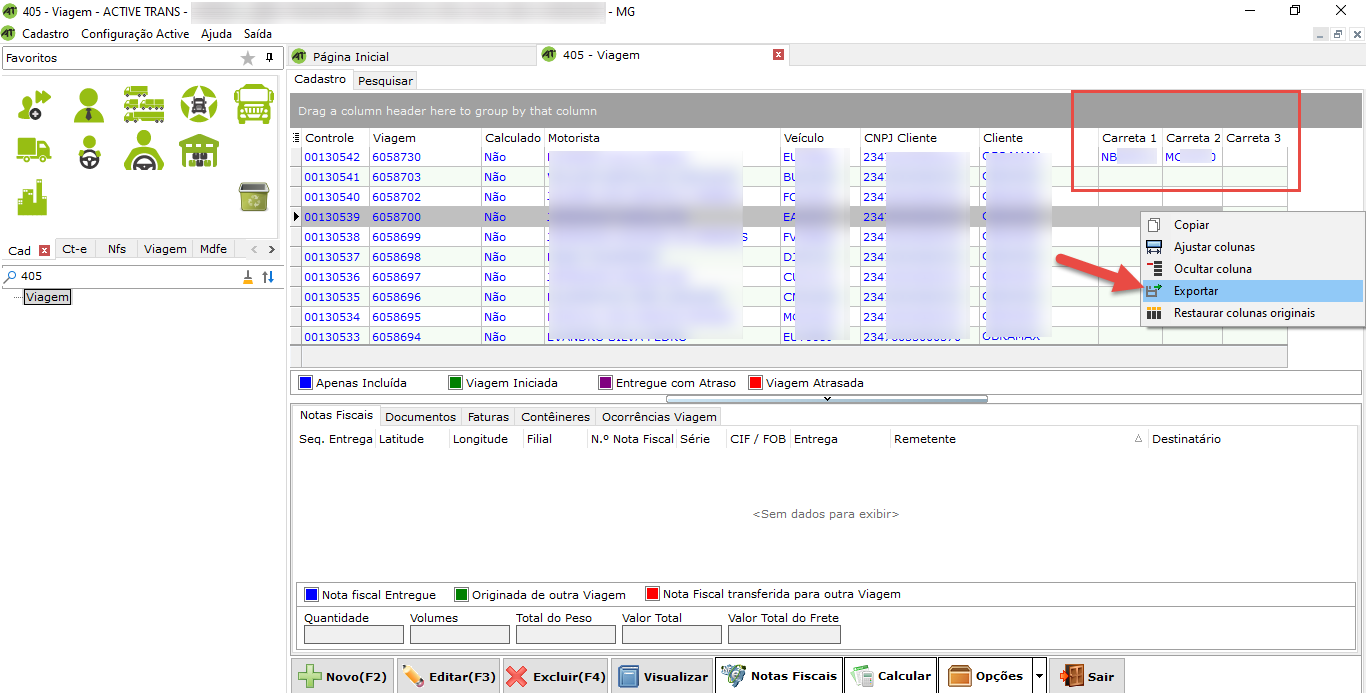The height and width of the screenshot is (693, 1366).
Task: Open the front-facing truck favorite icon
Action: (x=254, y=104)
